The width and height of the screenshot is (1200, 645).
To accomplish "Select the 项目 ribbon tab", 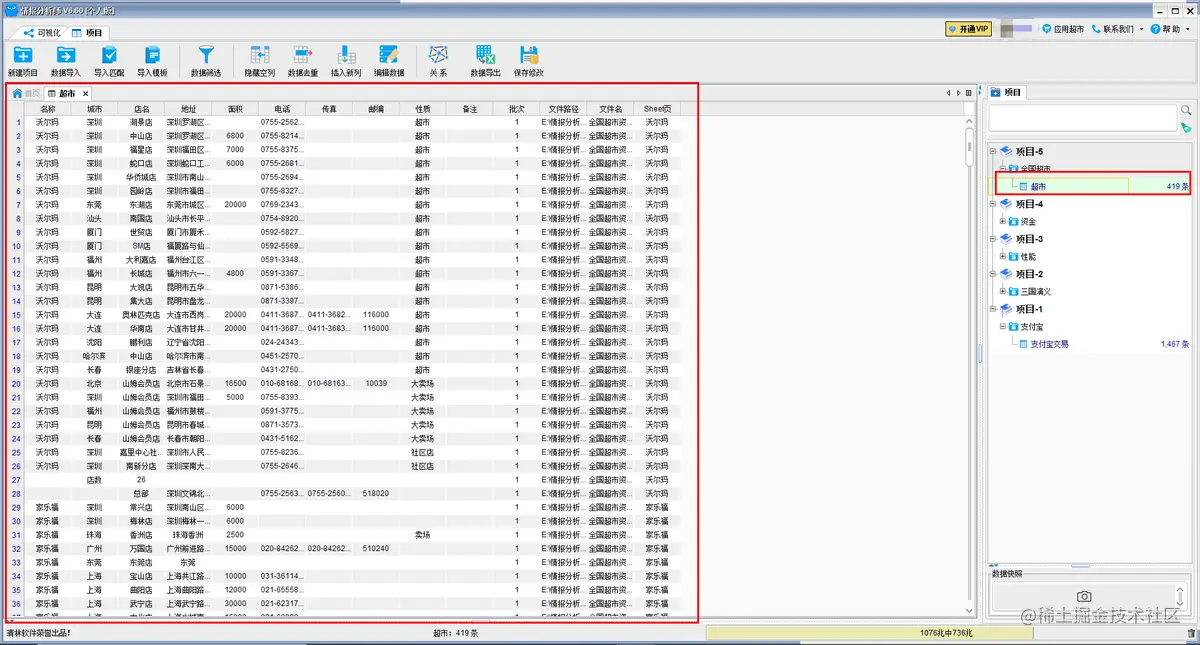I will [87, 33].
